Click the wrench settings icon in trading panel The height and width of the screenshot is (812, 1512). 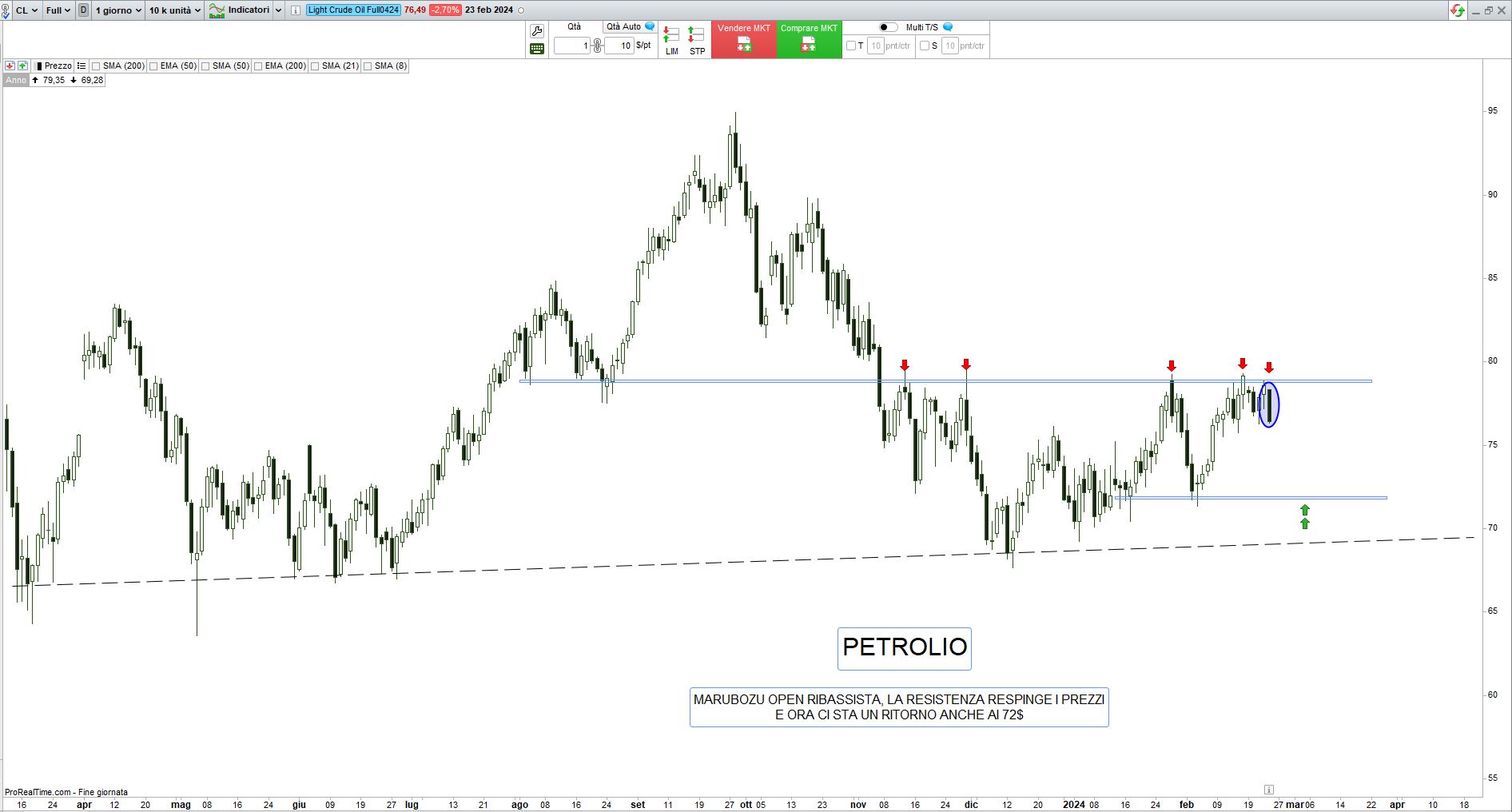tap(537, 31)
